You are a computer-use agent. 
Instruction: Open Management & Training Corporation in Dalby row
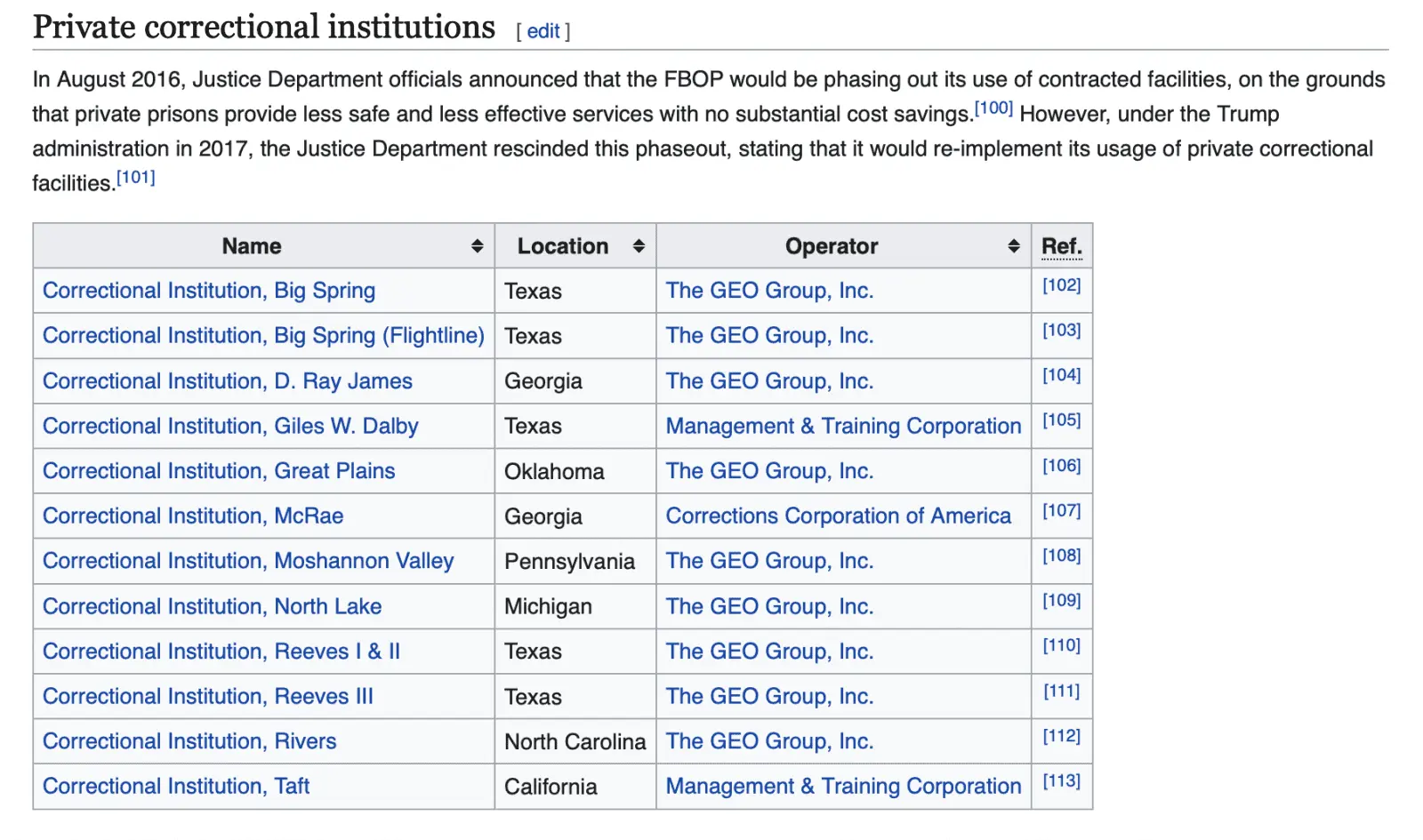(x=843, y=427)
